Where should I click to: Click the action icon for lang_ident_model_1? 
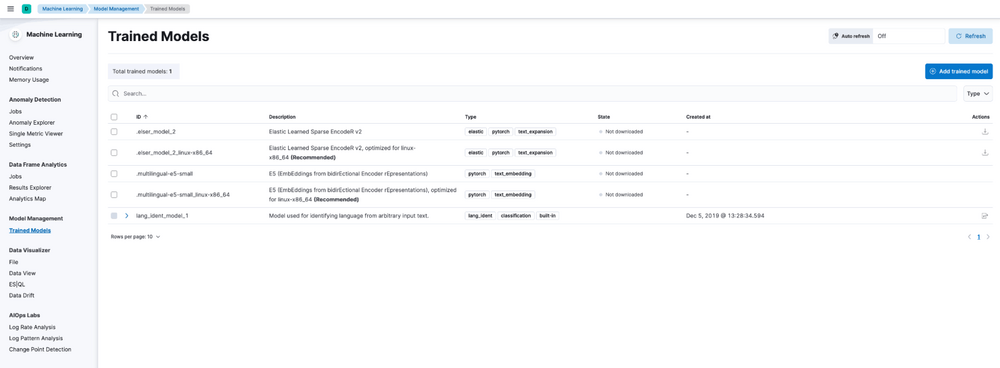tap(985, 216)
